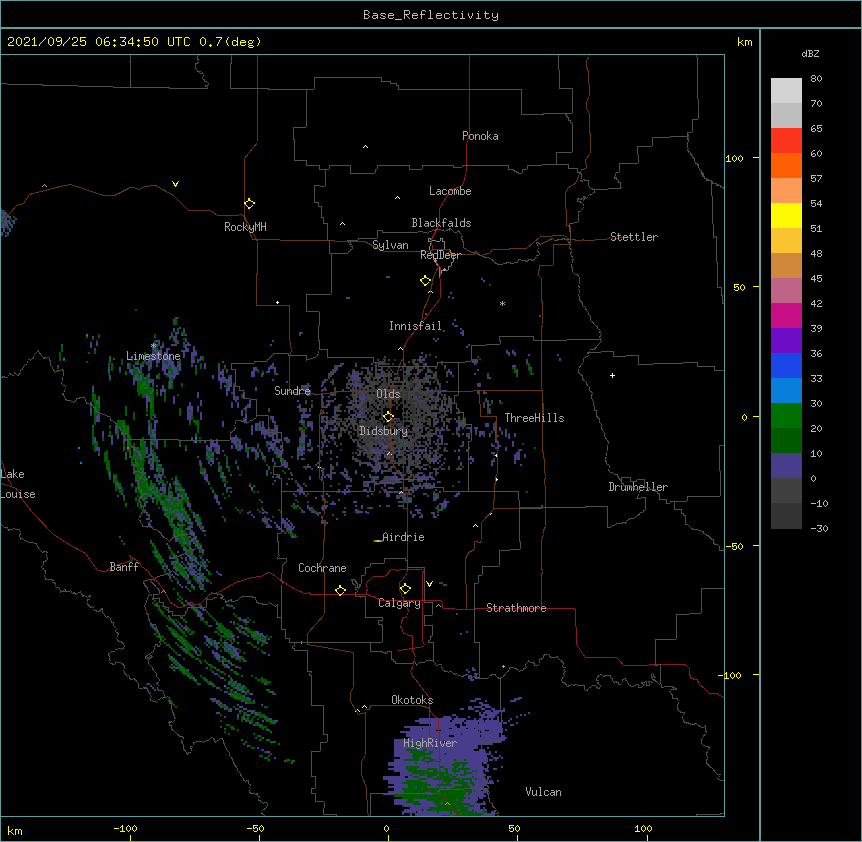Select the yellow diamond marker above Calgary label
Viewport: 862px width, 842px height.
coord(405,589)
